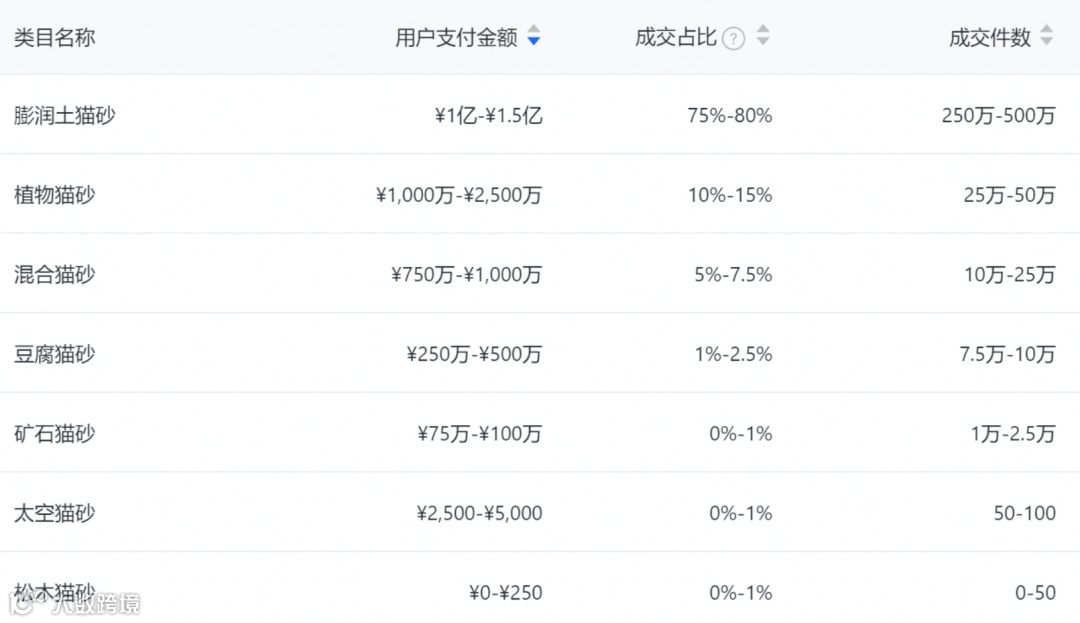This screenshot has height=623, width=1080.
Task: Select the 膨润土猫砂 category name
Action: [65, 115]
